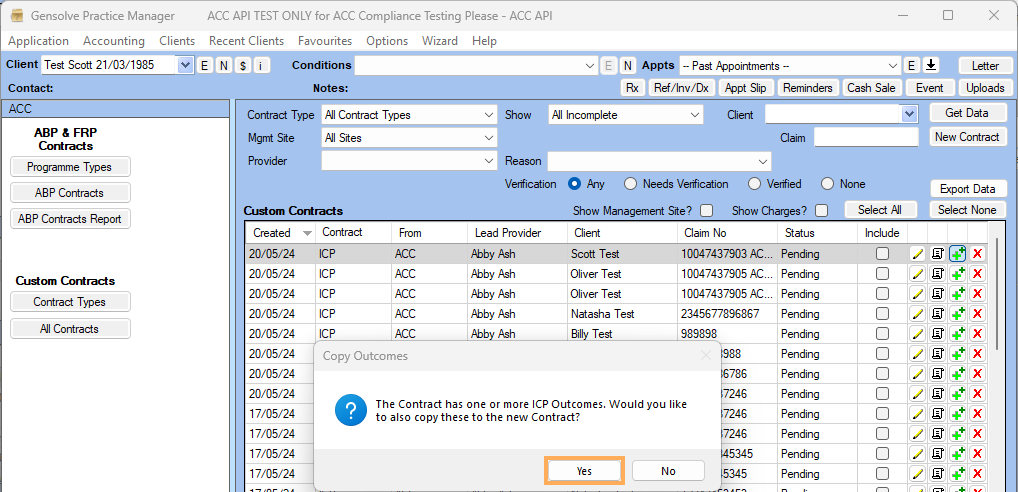Sort by the Created column header
The image size is (1018, 492).
(x=280, y=232)
